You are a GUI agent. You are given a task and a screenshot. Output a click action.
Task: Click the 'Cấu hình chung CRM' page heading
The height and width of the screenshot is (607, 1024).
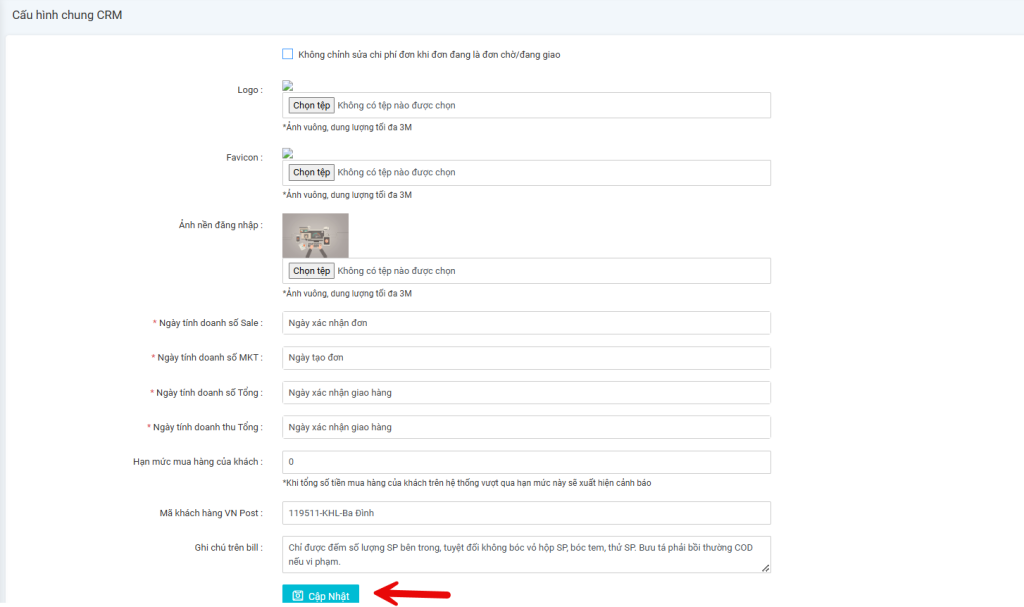(67, 15)
